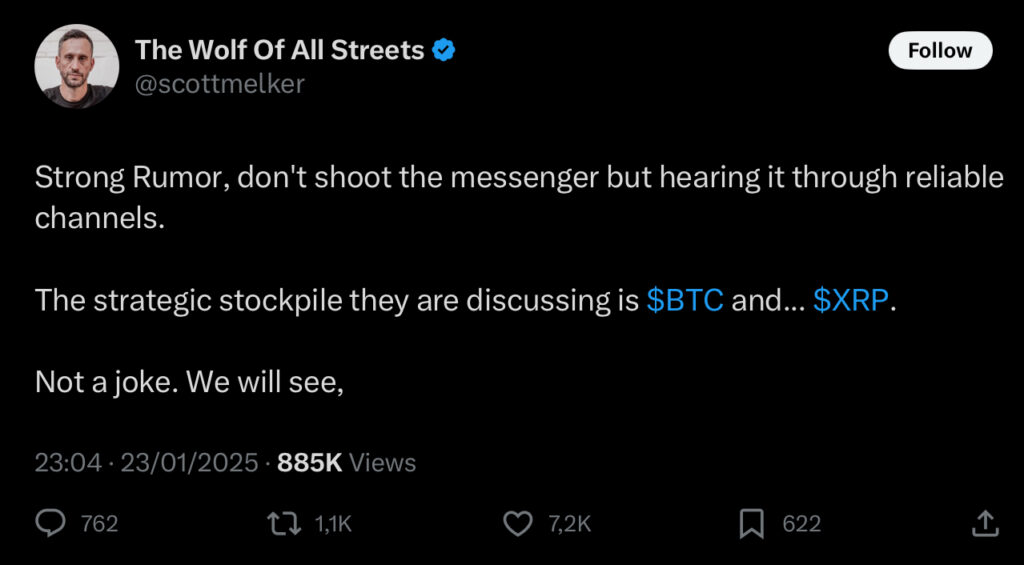
Task: Open the profile avatar photo
Action: click(x=77, y=66)
